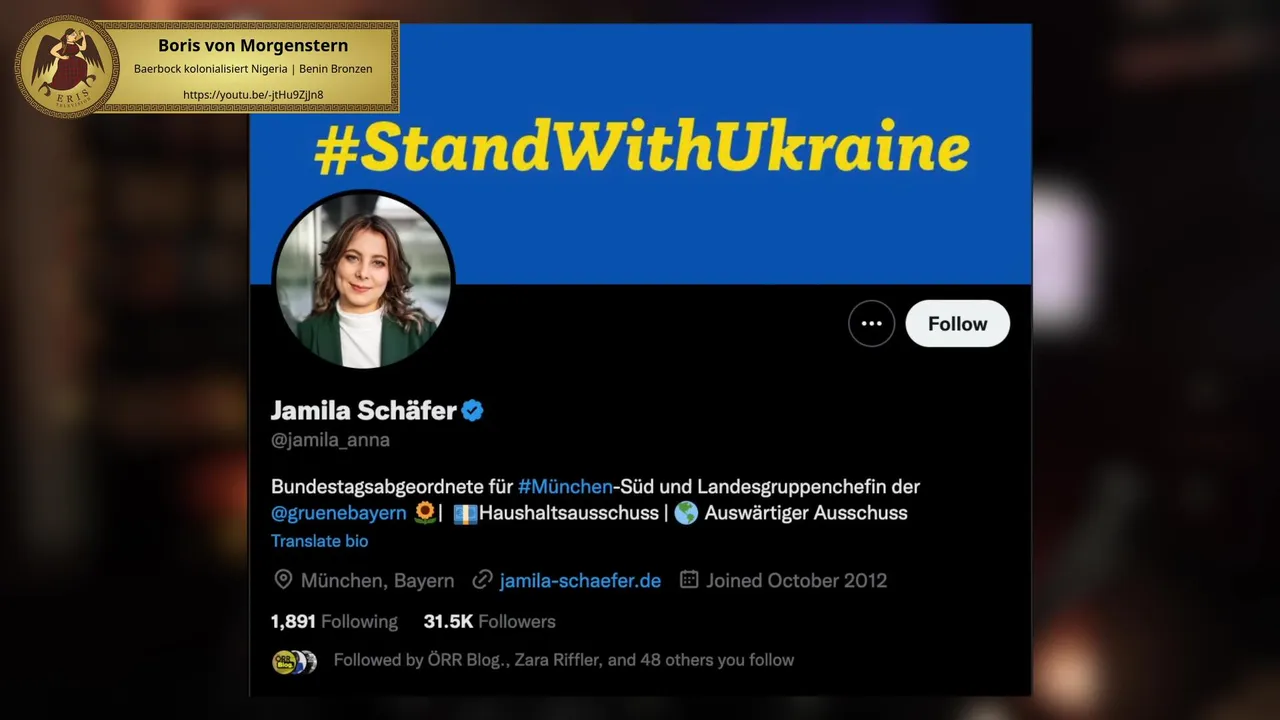
Task: Click the mutual followers avatar cluster
Action: point(295,661)
